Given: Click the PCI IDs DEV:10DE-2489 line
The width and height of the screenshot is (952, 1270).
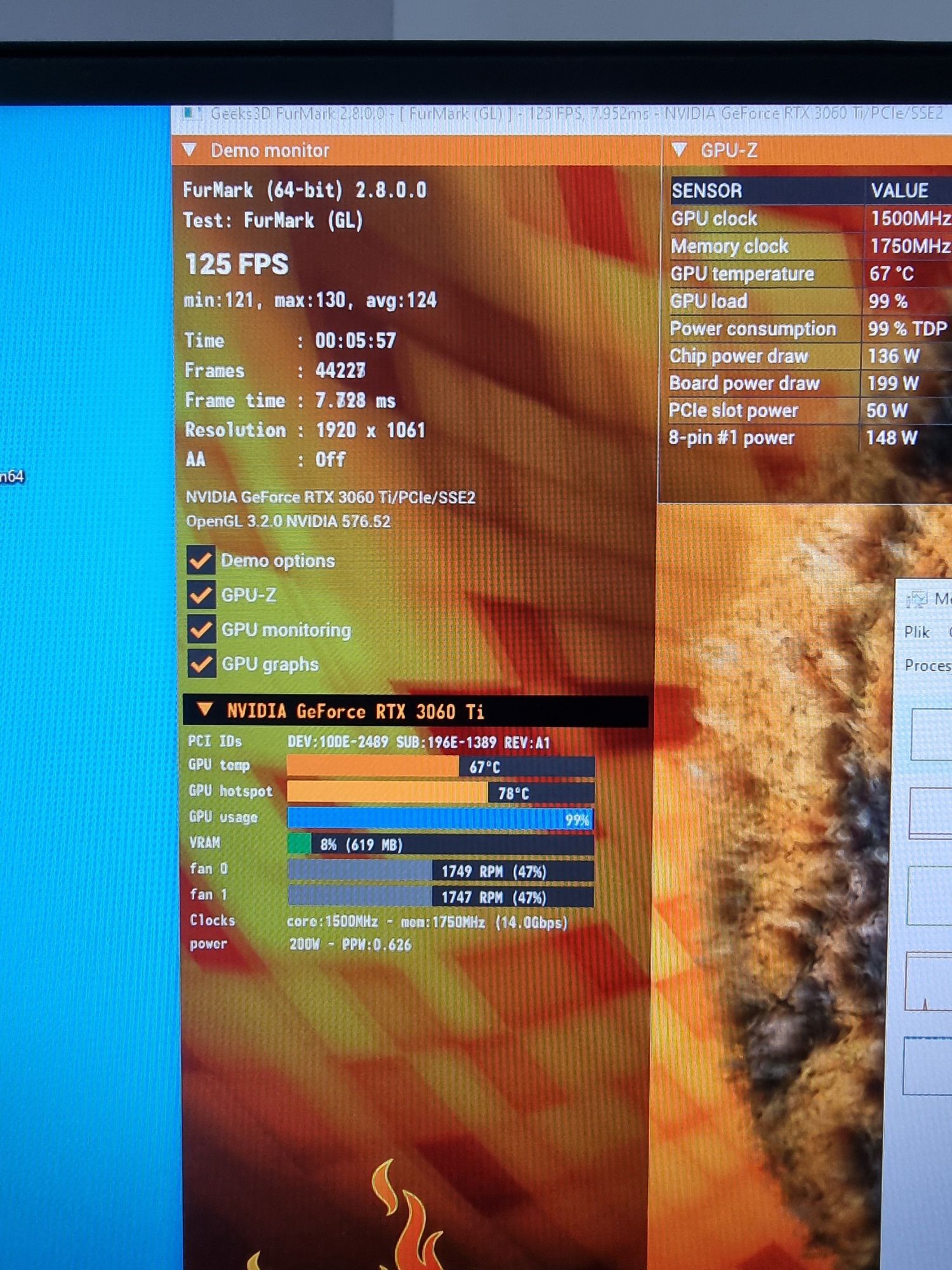Looking at the screenshot, I should [x=369, y=742].
